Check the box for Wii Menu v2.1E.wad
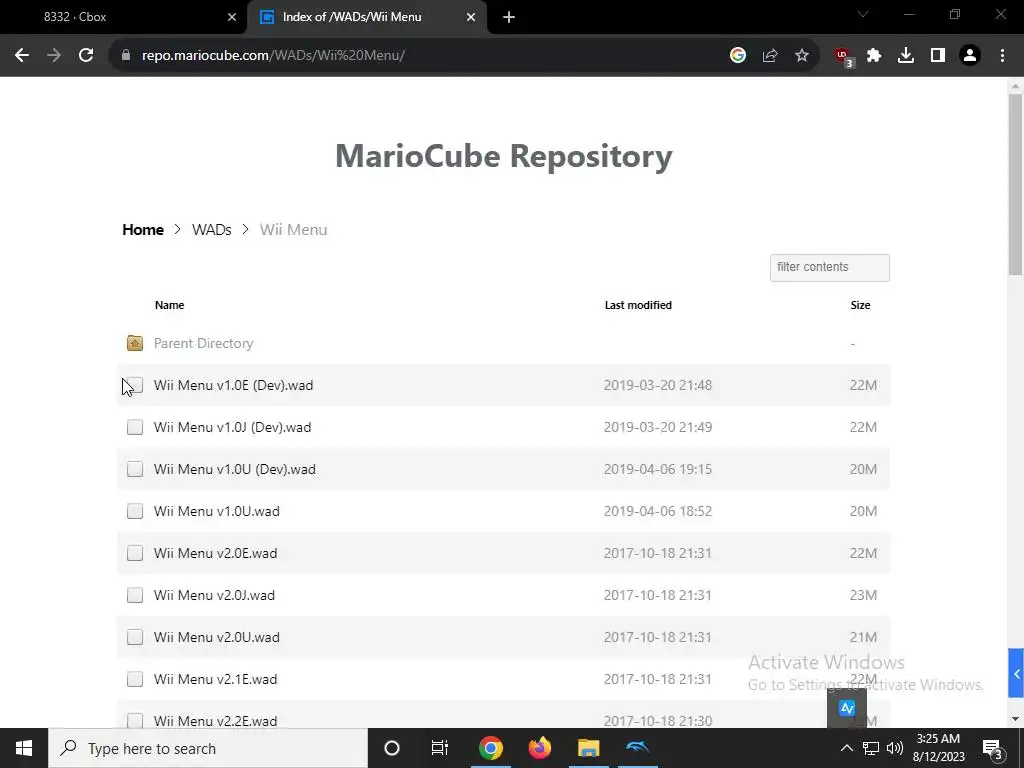 (x=135, y=679)
